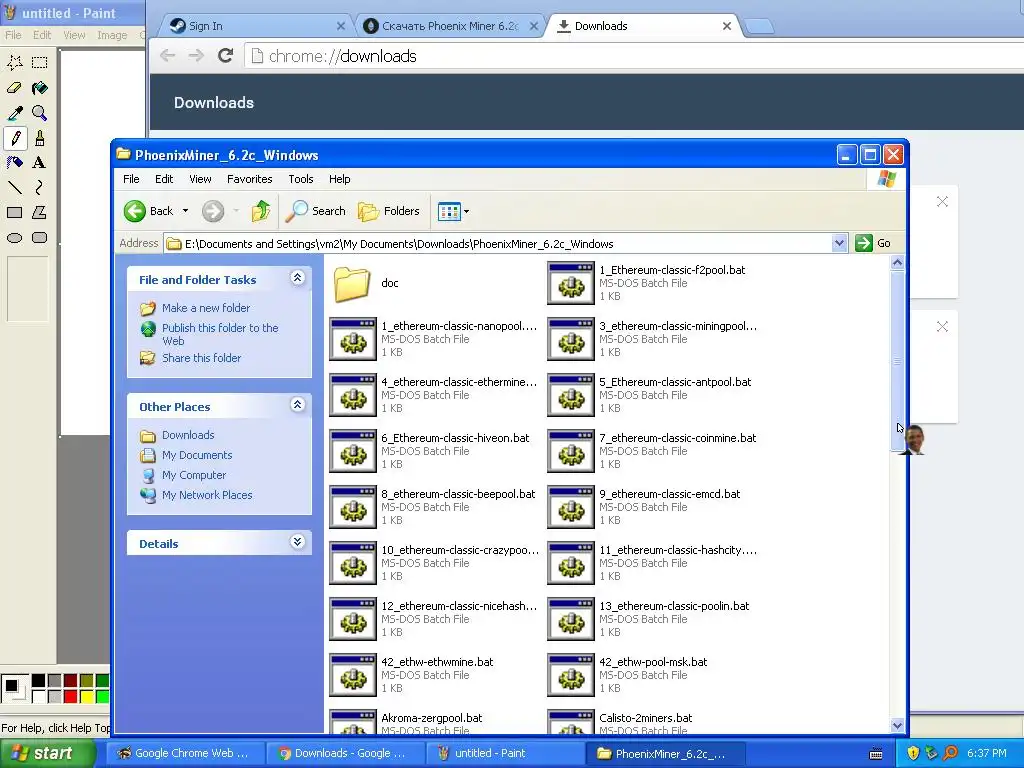Open My Documents under Other Places

(x=197, y=455)
